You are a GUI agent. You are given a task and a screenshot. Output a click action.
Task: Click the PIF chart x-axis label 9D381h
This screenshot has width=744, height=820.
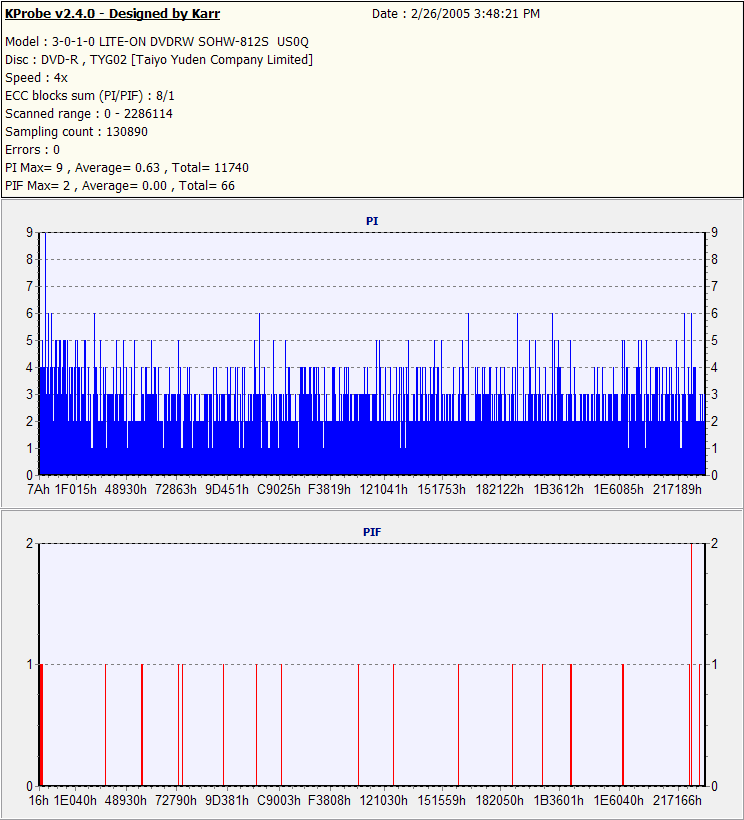(227, 801)
